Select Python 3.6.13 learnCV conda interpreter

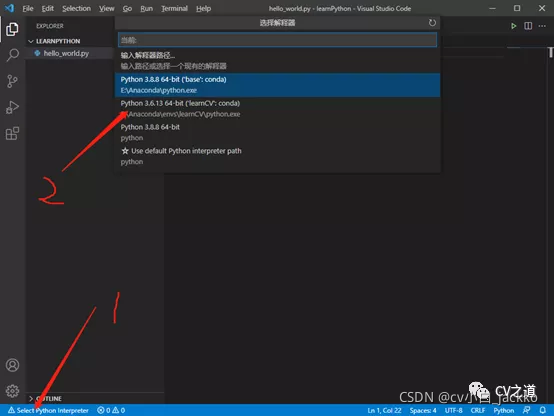point(277,109)
